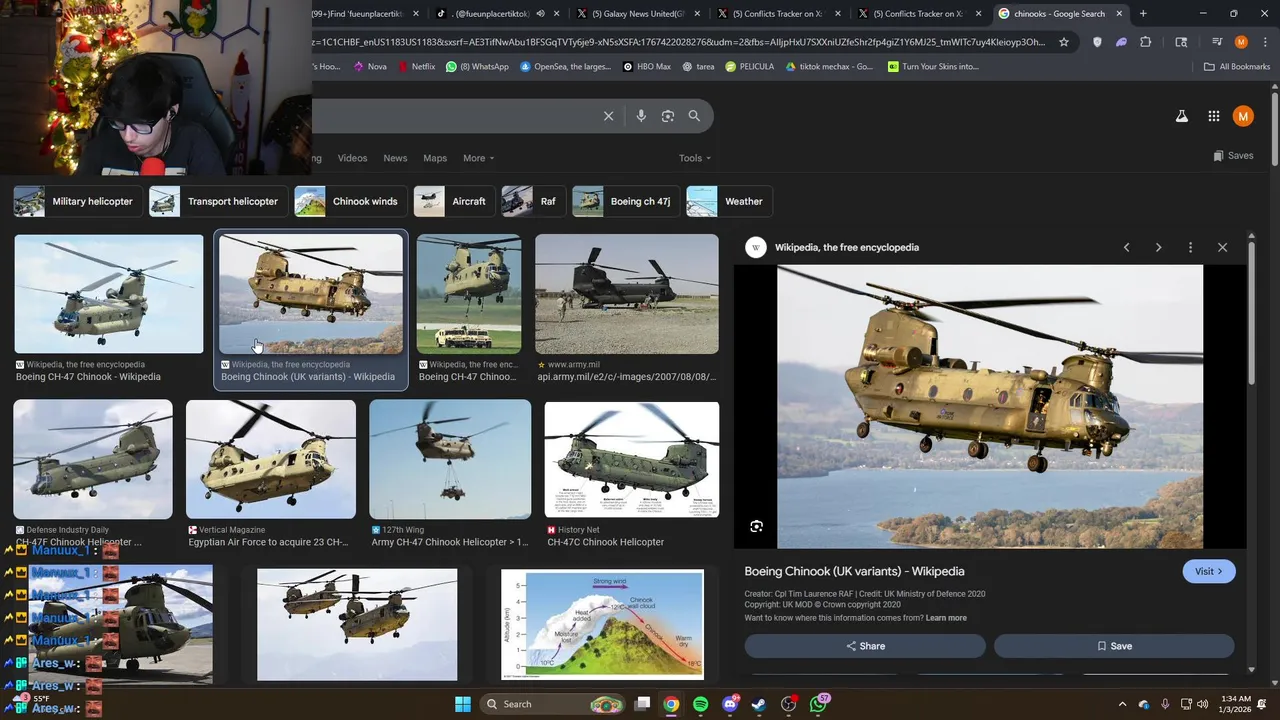The width and height of the screenshot is (1280, 720).
Task: Open Discord from the taskbar
Action: tap(730, 704)
